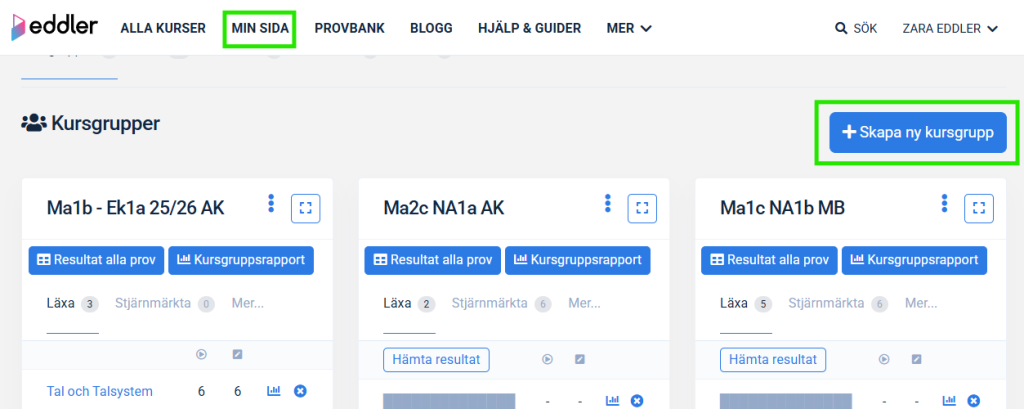Click the Eddler logo
Image resolution: width=1024 pixels, height=409 pixels.
coord(54,27)
